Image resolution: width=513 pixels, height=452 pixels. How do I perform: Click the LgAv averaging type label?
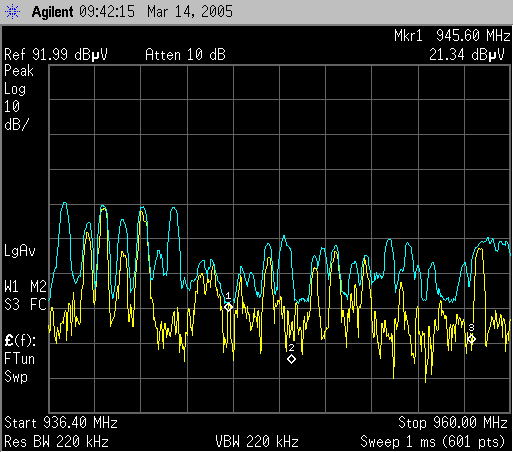pyautogui.click(x=20, y=251)
